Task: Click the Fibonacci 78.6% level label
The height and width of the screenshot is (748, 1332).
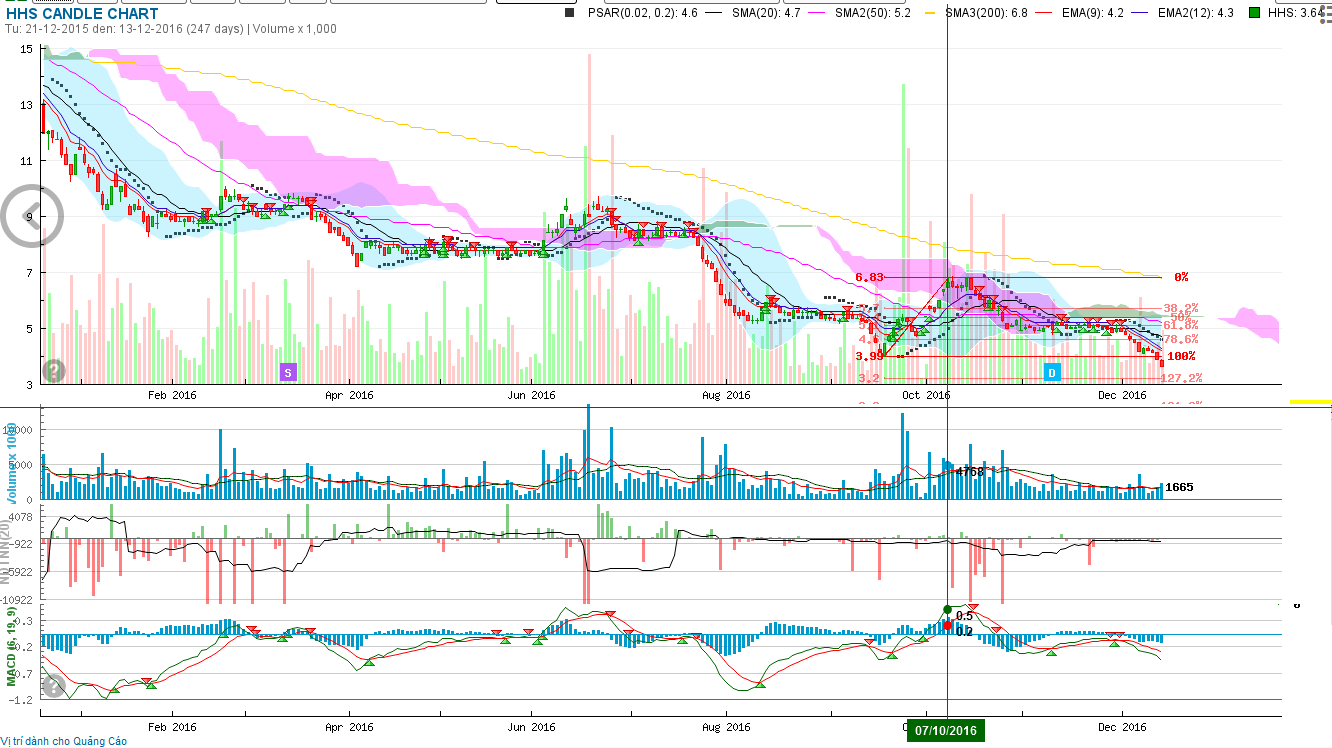Action: (1181, 339)
